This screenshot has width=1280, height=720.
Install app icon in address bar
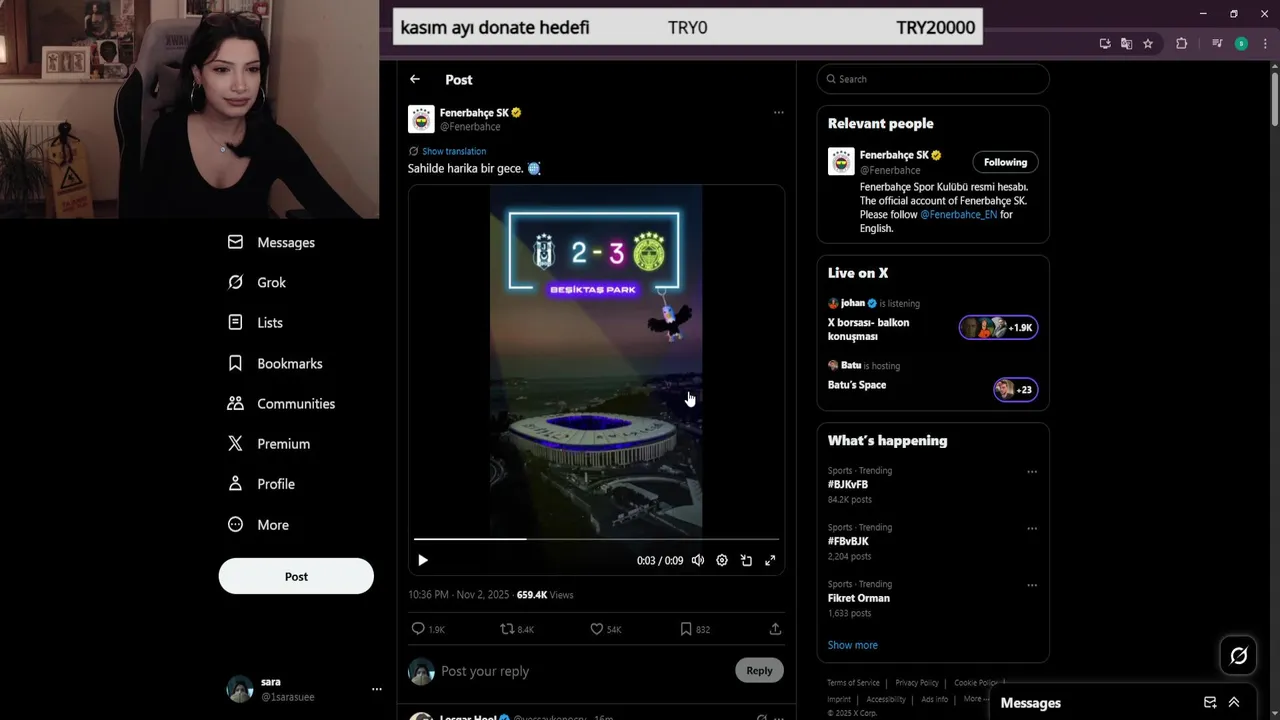1105,43
